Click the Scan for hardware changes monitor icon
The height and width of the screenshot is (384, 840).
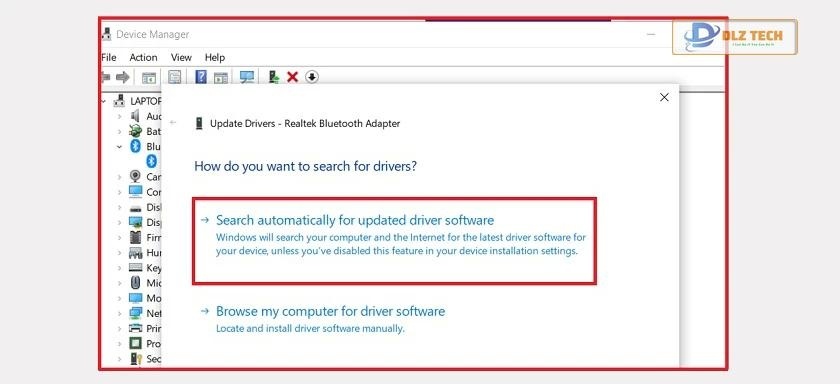[247, 77]
